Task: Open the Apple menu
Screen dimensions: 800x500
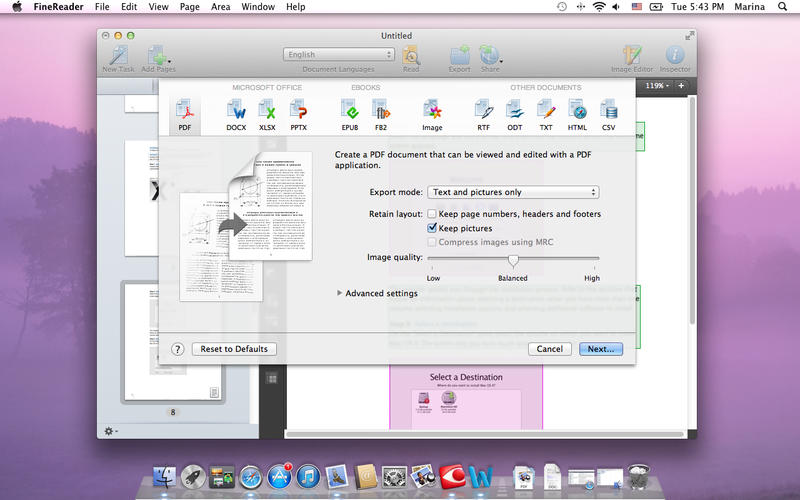Action: coord(17,7)
